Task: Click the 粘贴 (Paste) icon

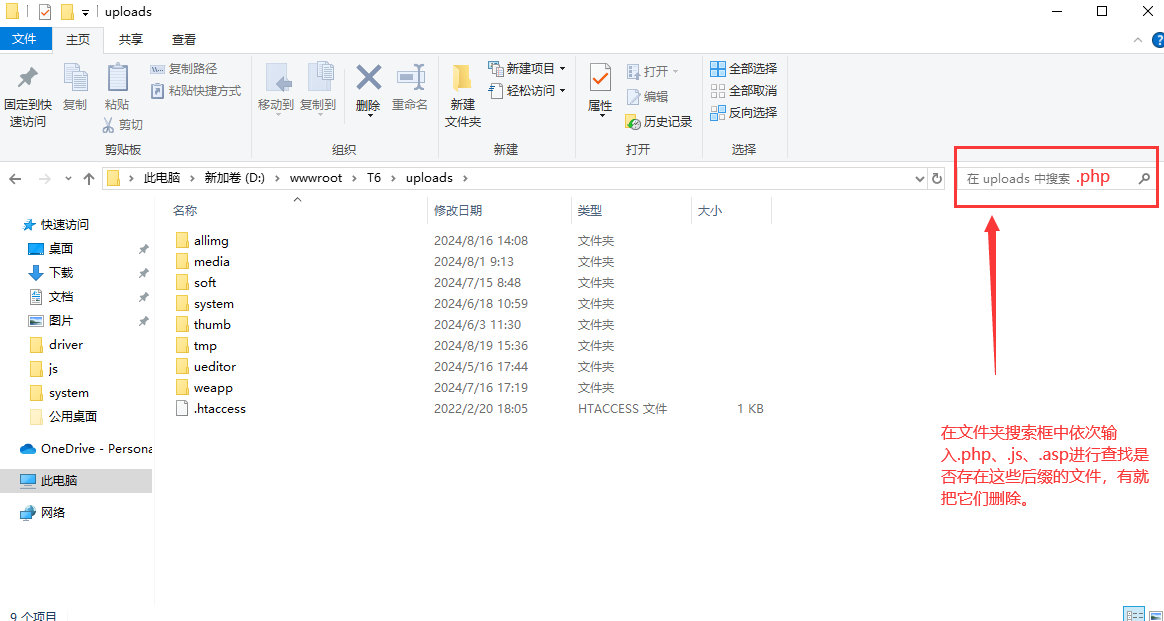Action: (x=117, y=88)
